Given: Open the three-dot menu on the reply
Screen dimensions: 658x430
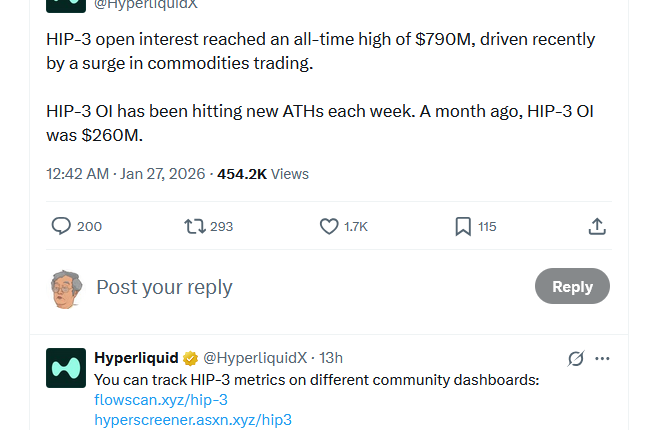Looking at the screenshot, I should click(602, 358).
